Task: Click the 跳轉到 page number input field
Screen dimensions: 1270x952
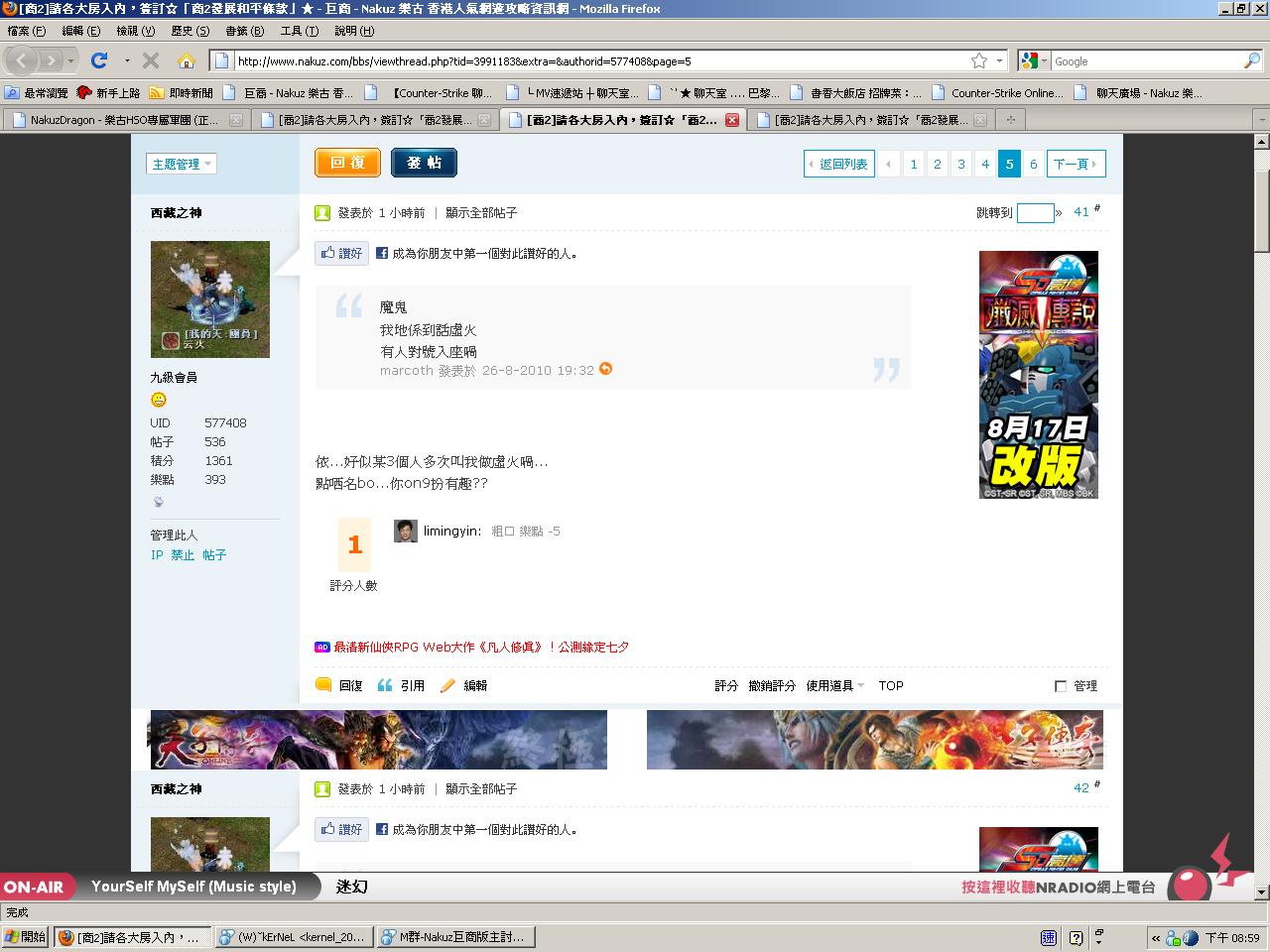Action: 1035,212
